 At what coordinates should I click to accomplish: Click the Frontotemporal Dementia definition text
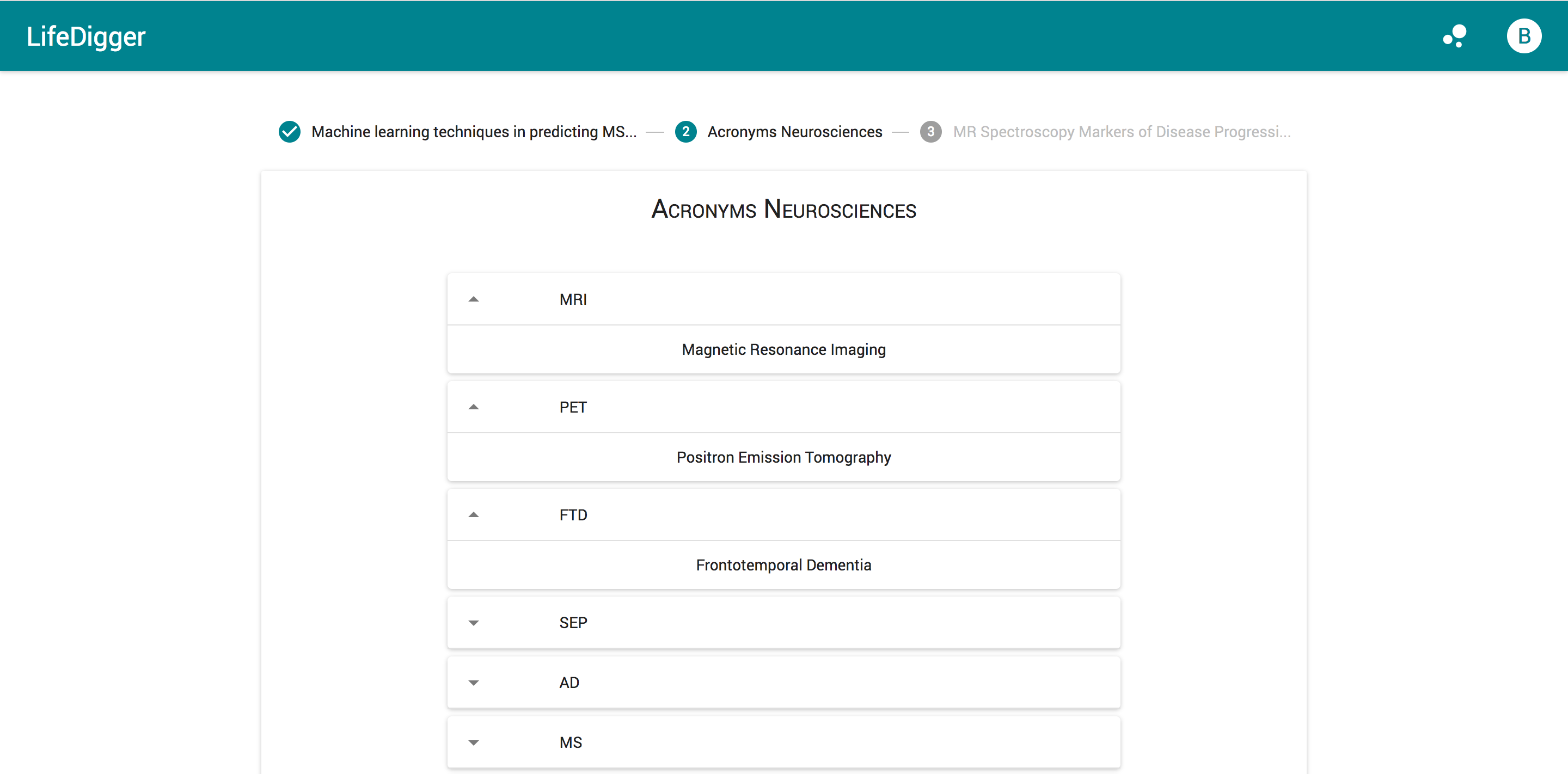pos(783,564)
